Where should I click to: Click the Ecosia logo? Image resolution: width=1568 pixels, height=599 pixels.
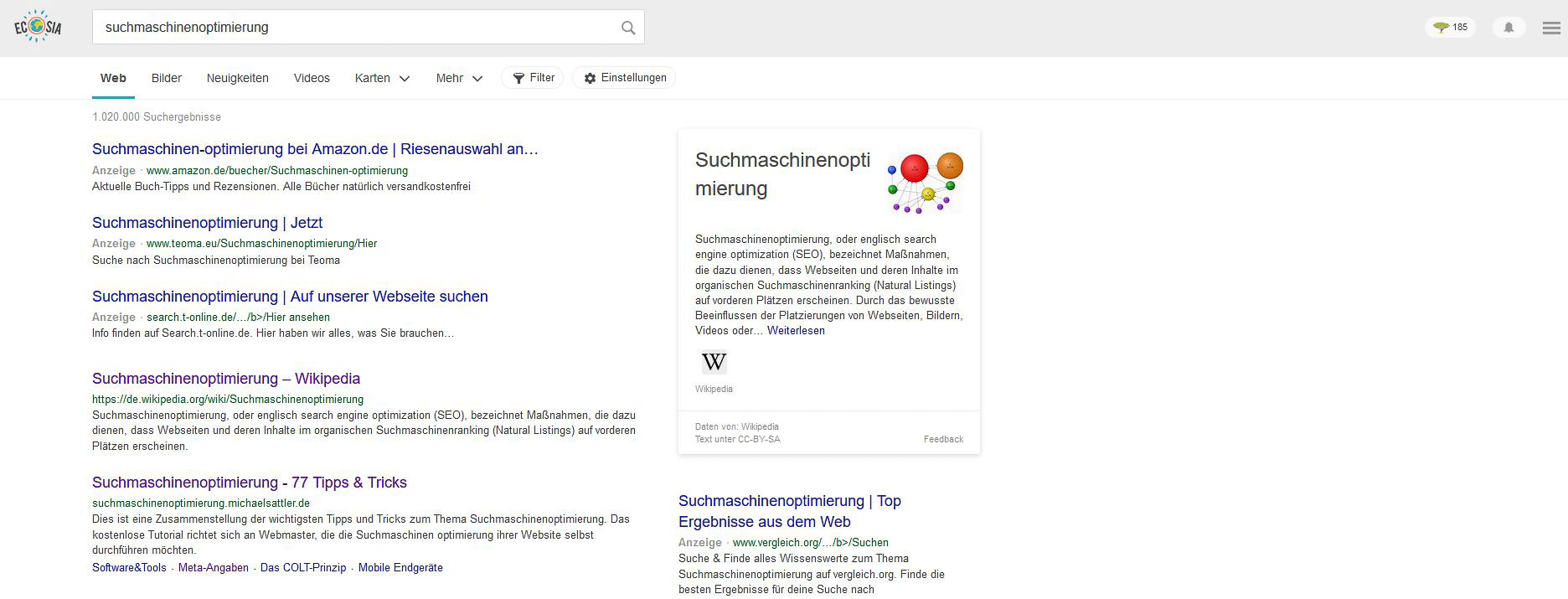pyautogui.click(x=38, y=28)
